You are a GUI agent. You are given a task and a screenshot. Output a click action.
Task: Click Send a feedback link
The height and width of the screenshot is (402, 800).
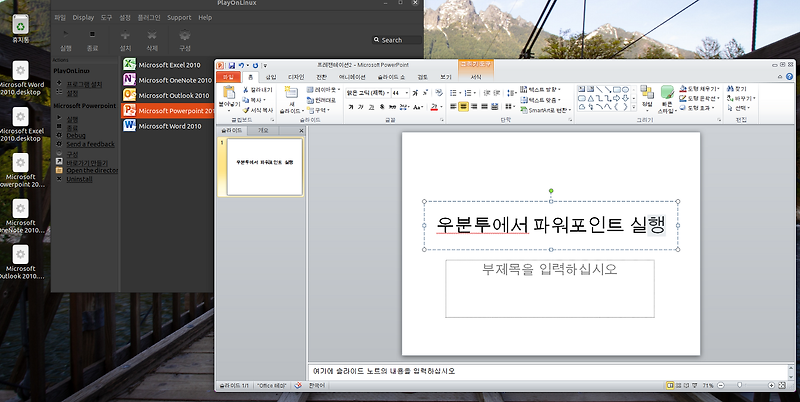click(90, 144)
